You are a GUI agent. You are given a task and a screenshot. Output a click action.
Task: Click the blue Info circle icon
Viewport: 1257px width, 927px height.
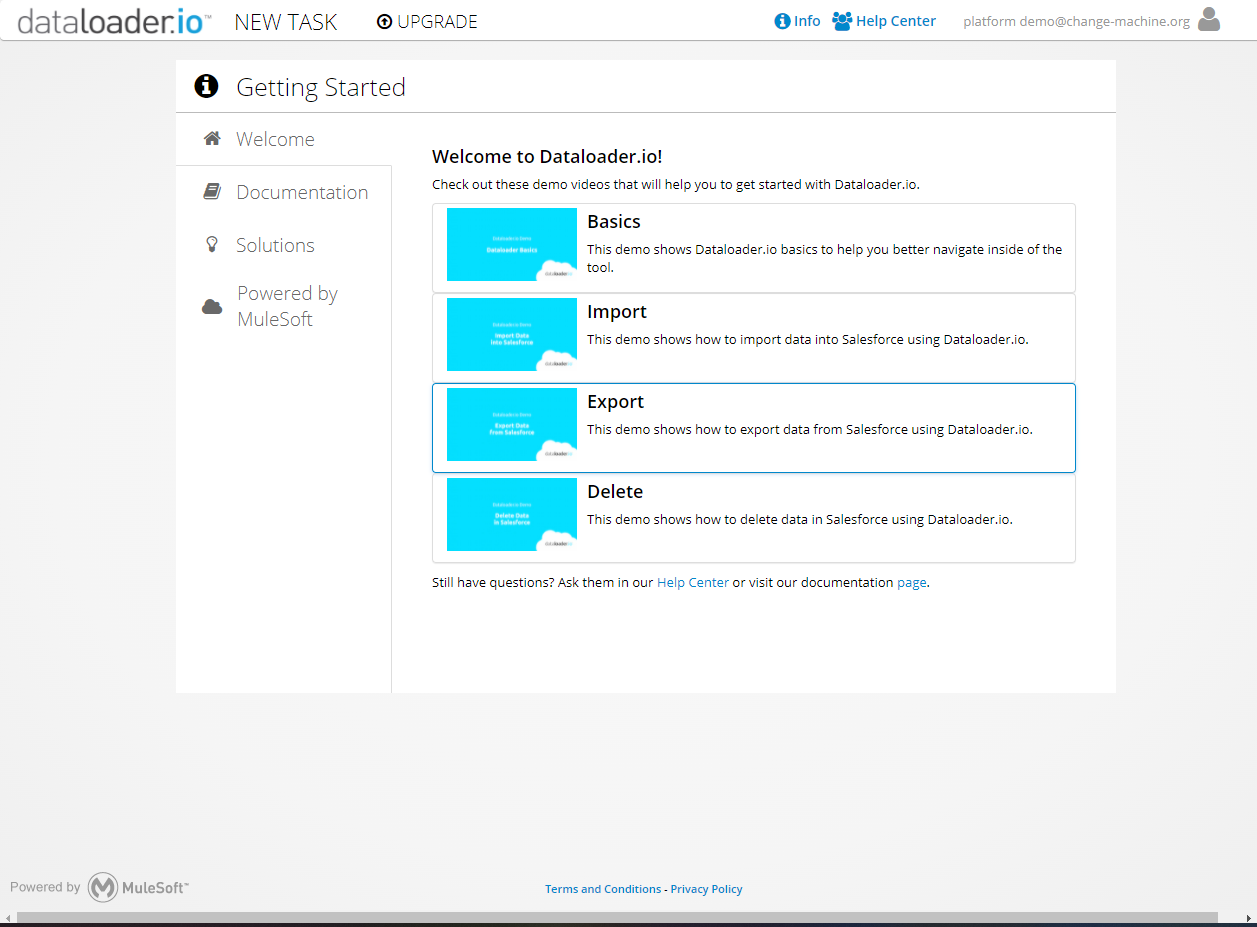click(783, 21)
